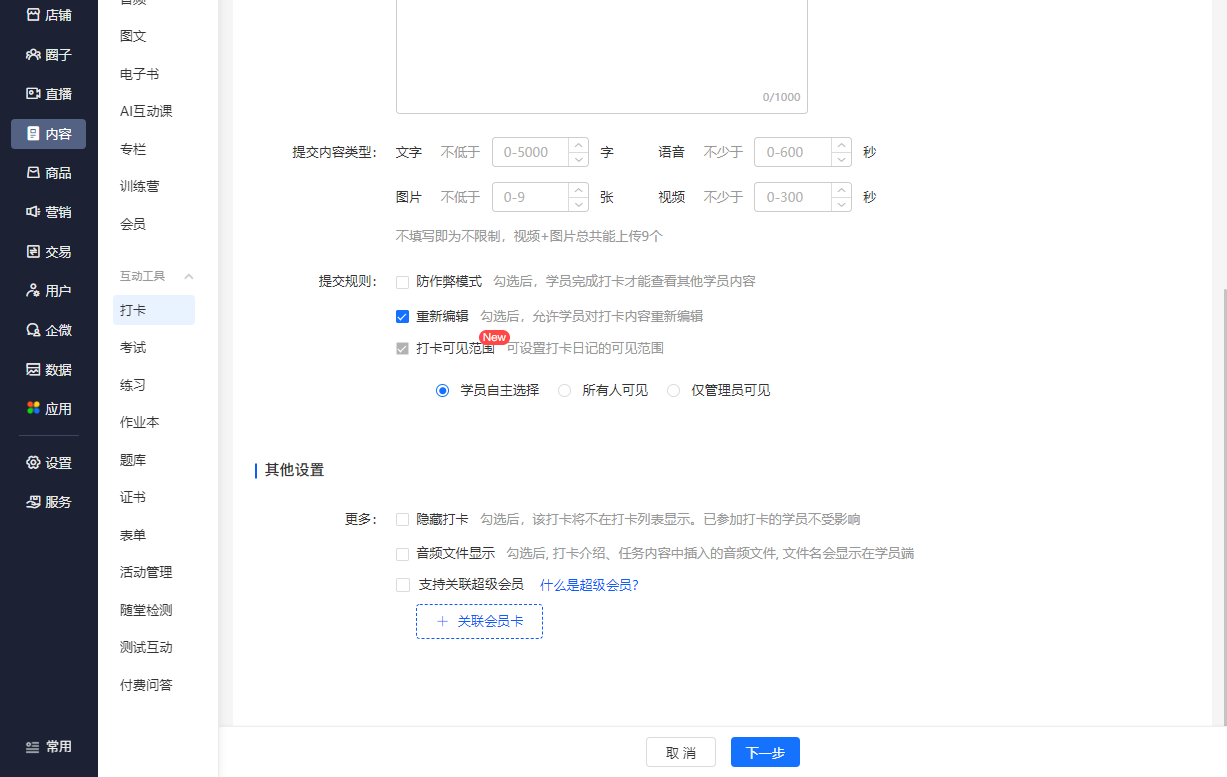This screenshot has width=1227, height=777.
Task: Open the 设置 settings section
Action: (47, 462)
